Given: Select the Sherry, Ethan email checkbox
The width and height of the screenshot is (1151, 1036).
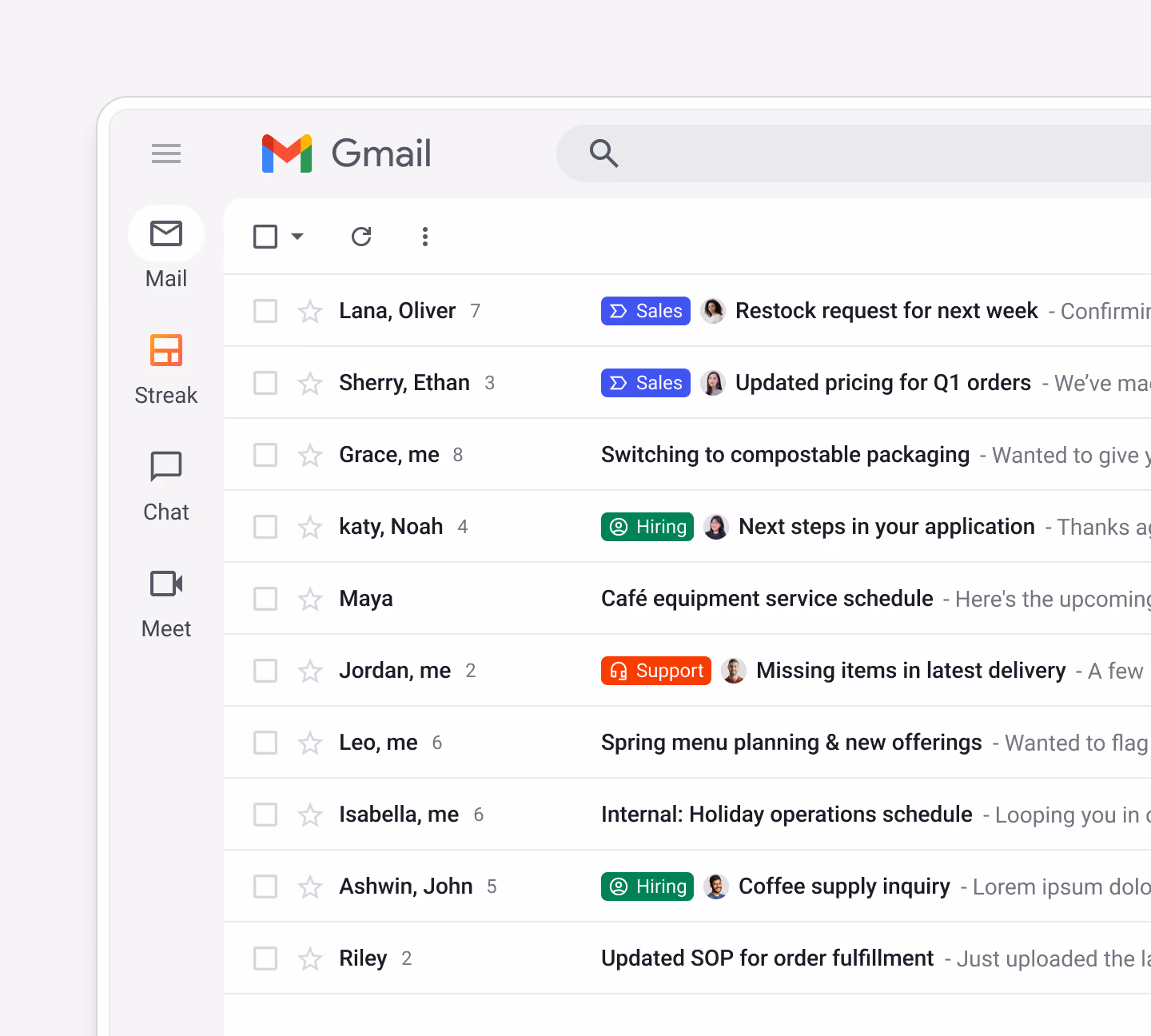Looking at the screenshot, I should 265,383.
